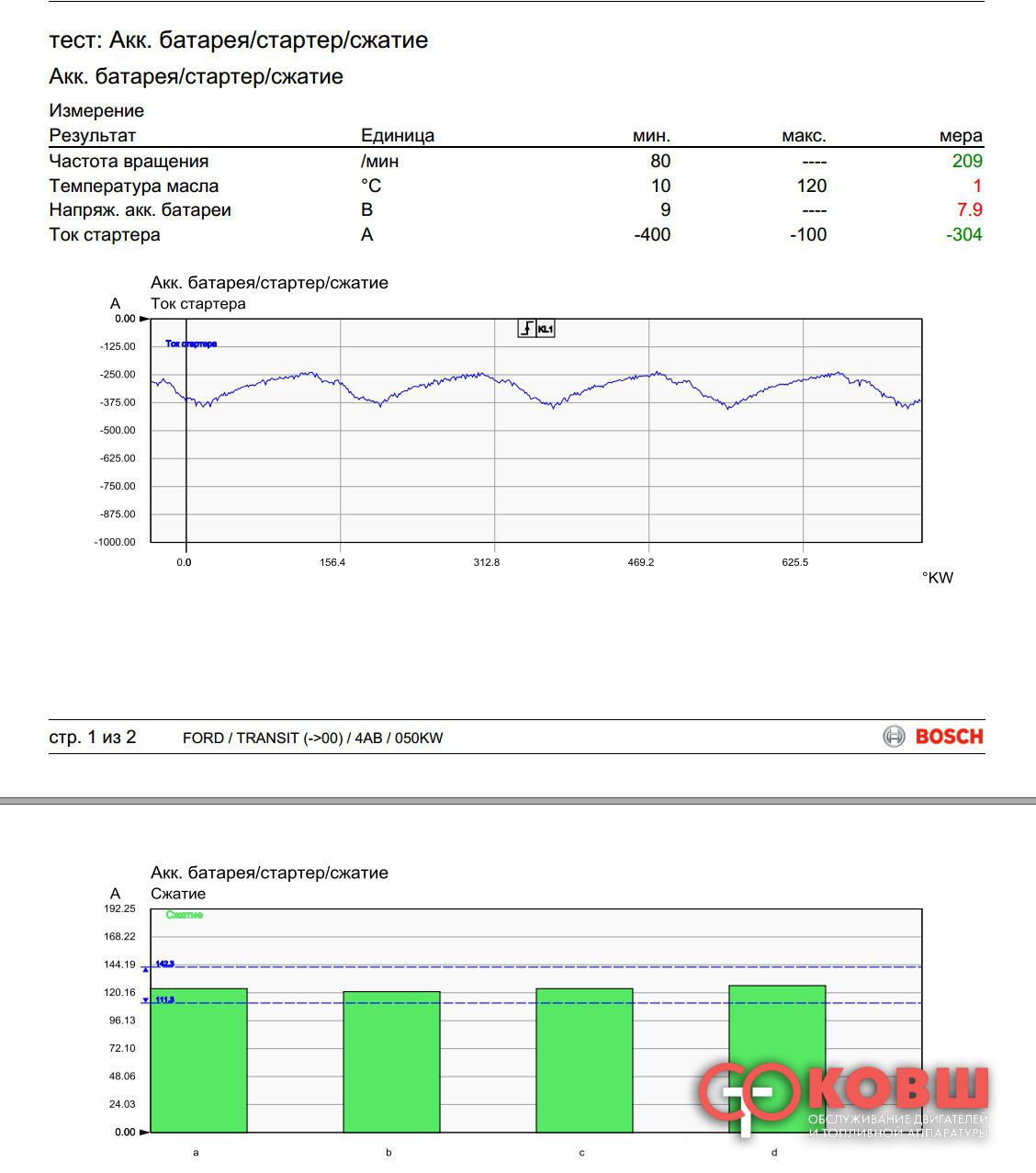
Task: Click the zero arrow on starter current axis
Action: pyautogui.click(x=143, y=319)
